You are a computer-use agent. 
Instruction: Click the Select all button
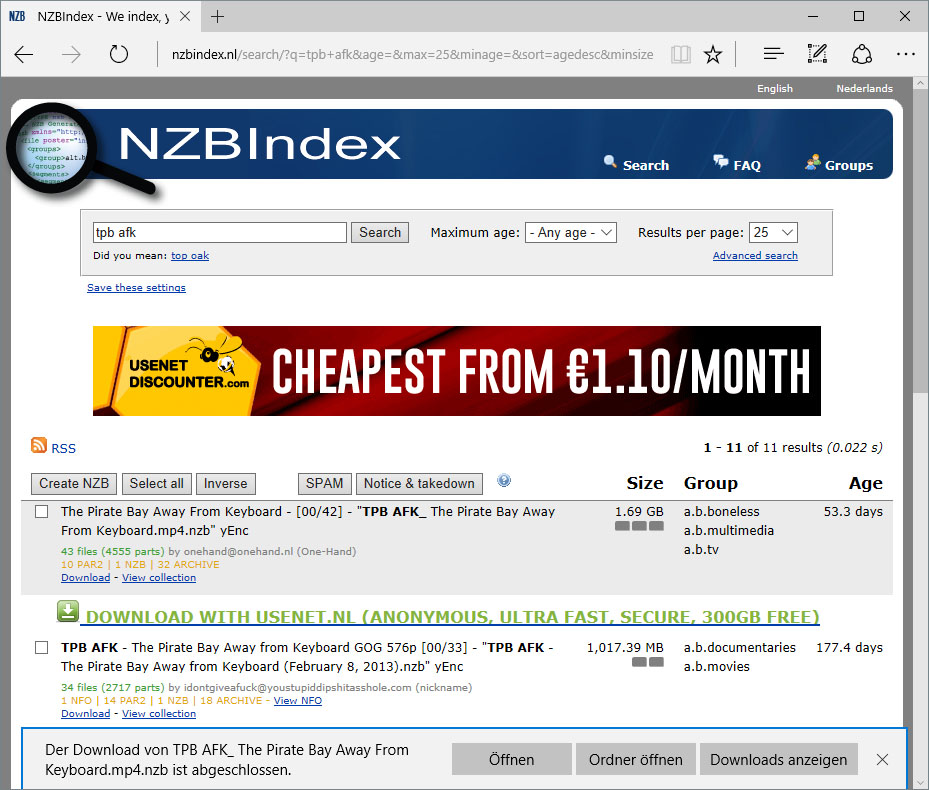156,484
